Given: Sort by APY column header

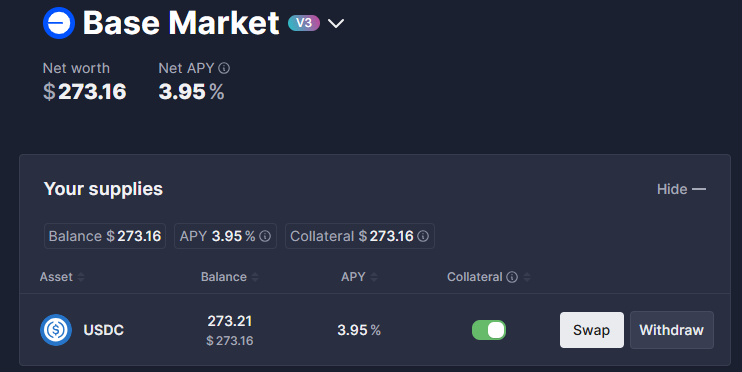Looking at the screenshot, I should click(353, 277).
